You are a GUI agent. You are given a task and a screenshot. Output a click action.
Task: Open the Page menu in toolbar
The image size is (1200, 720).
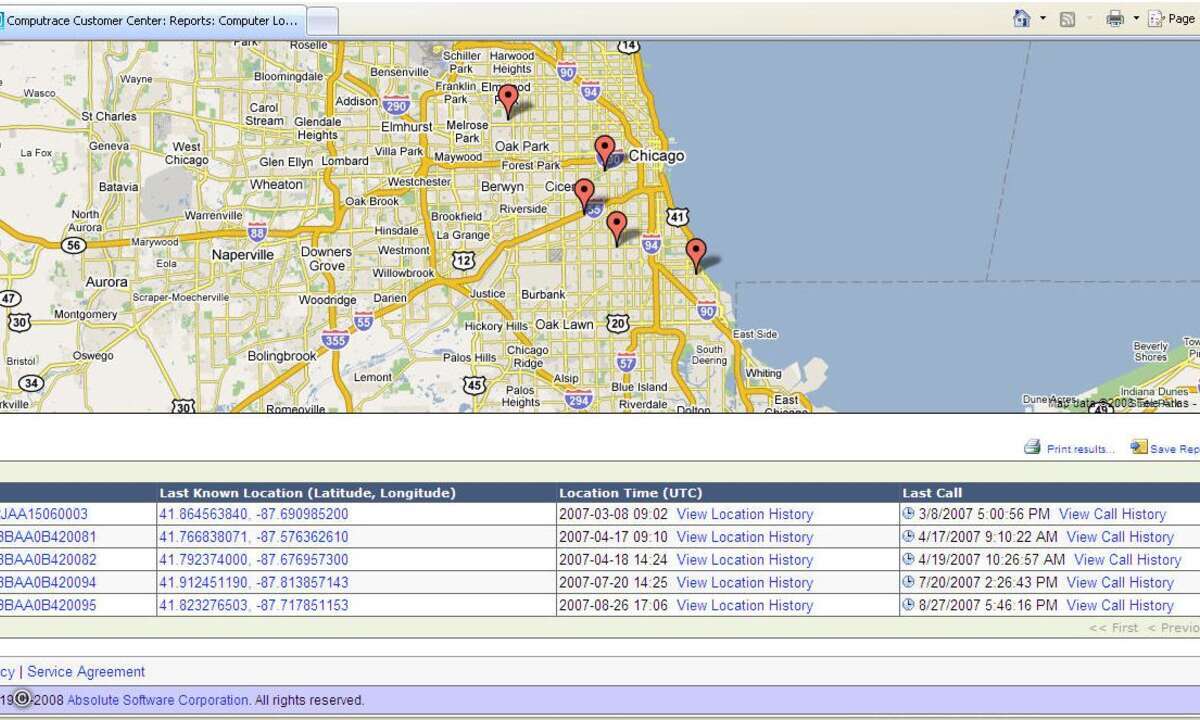click(x=1173, y=19)
